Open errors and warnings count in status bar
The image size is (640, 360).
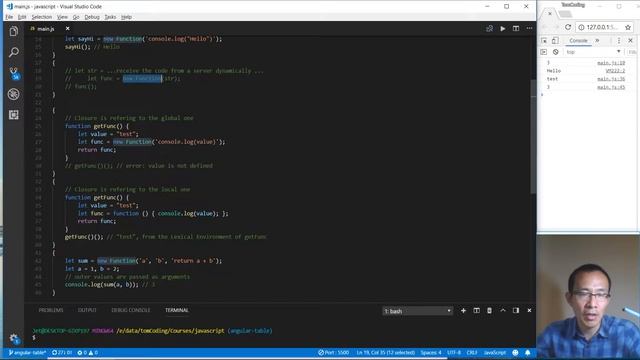click(87, 353)
